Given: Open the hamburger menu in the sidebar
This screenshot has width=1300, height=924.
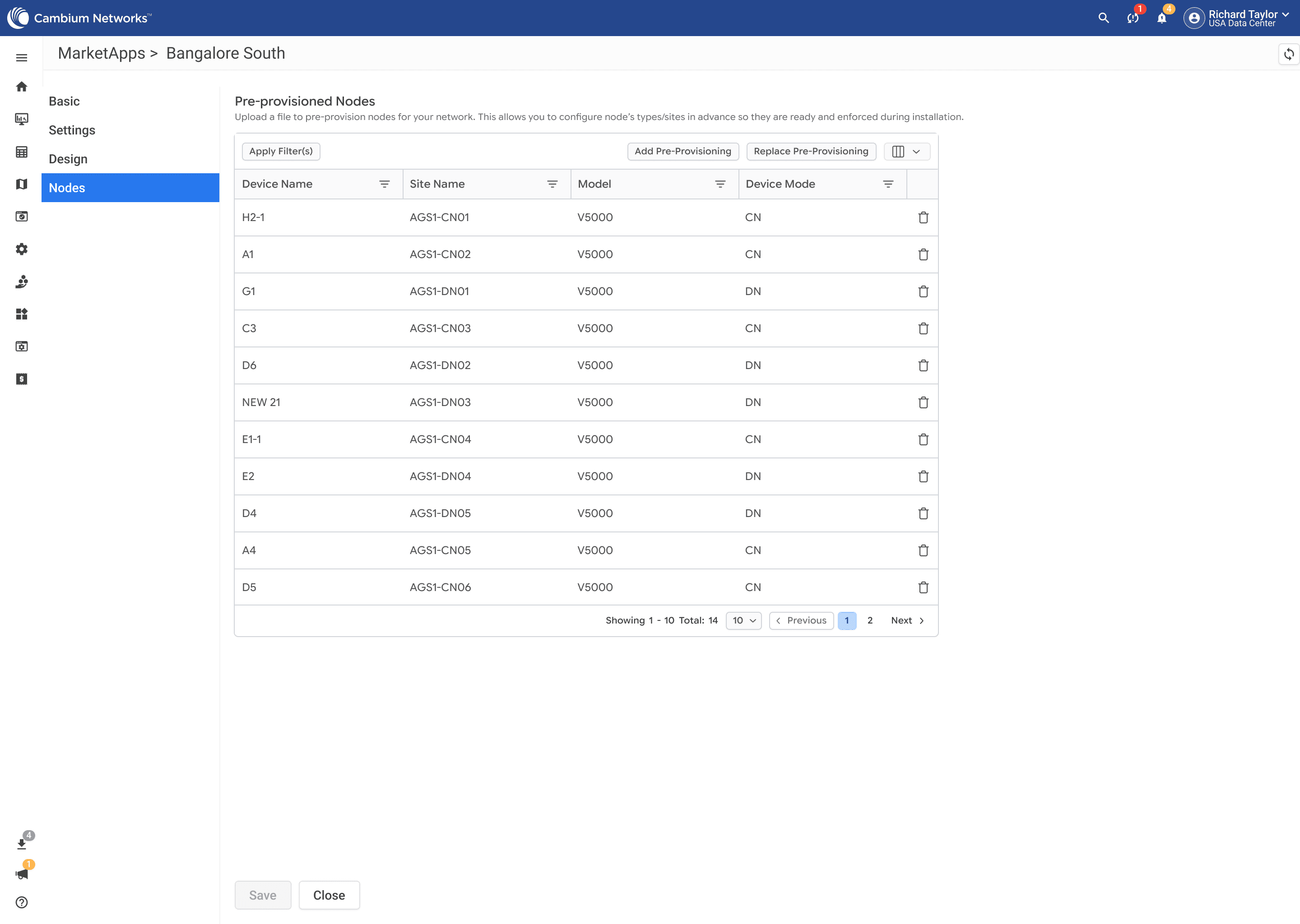Looking at the screenshot, I should pos(22,57).
